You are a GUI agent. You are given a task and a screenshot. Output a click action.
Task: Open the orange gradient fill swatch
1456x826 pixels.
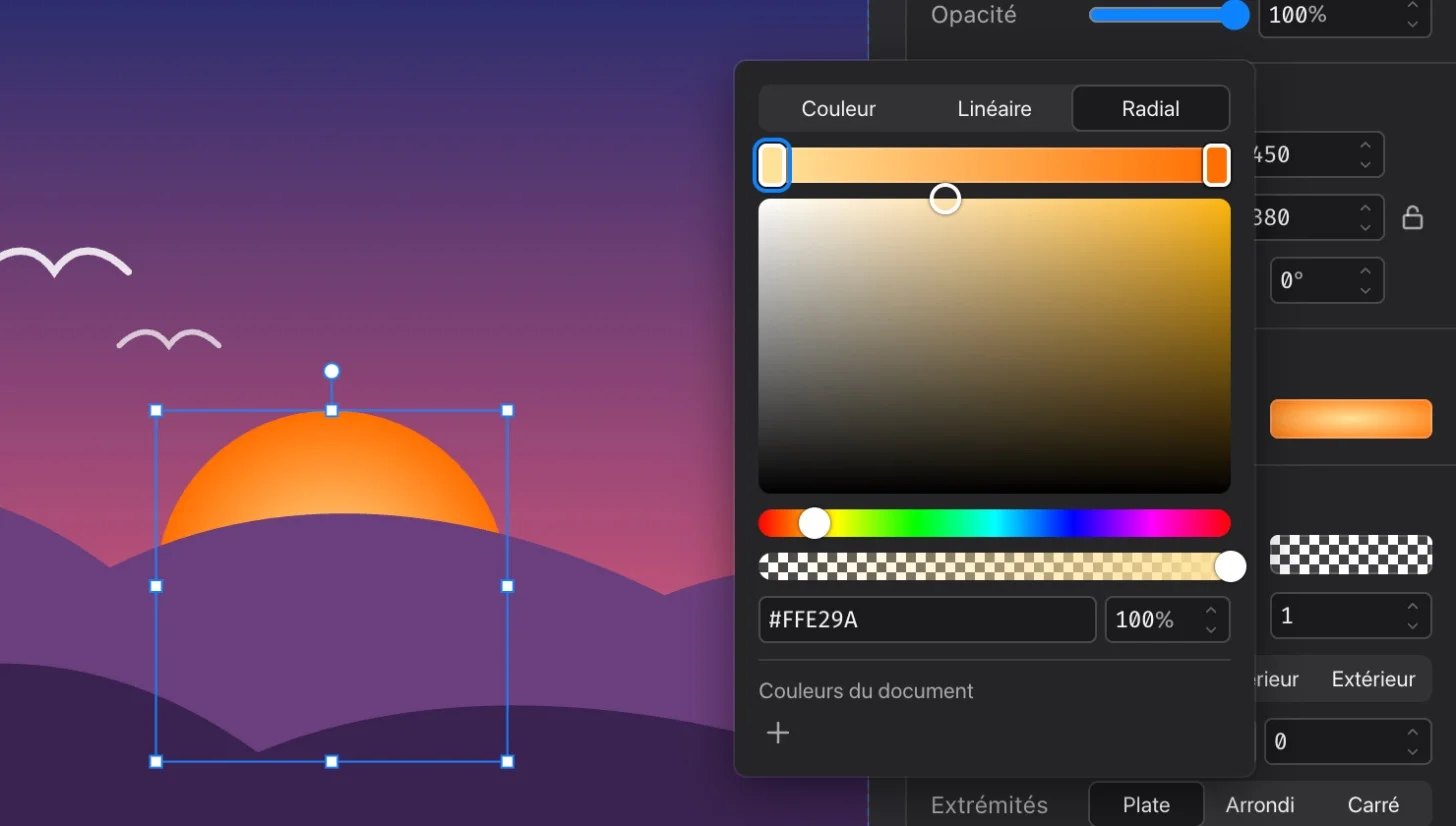click(x=1351, y=419)
